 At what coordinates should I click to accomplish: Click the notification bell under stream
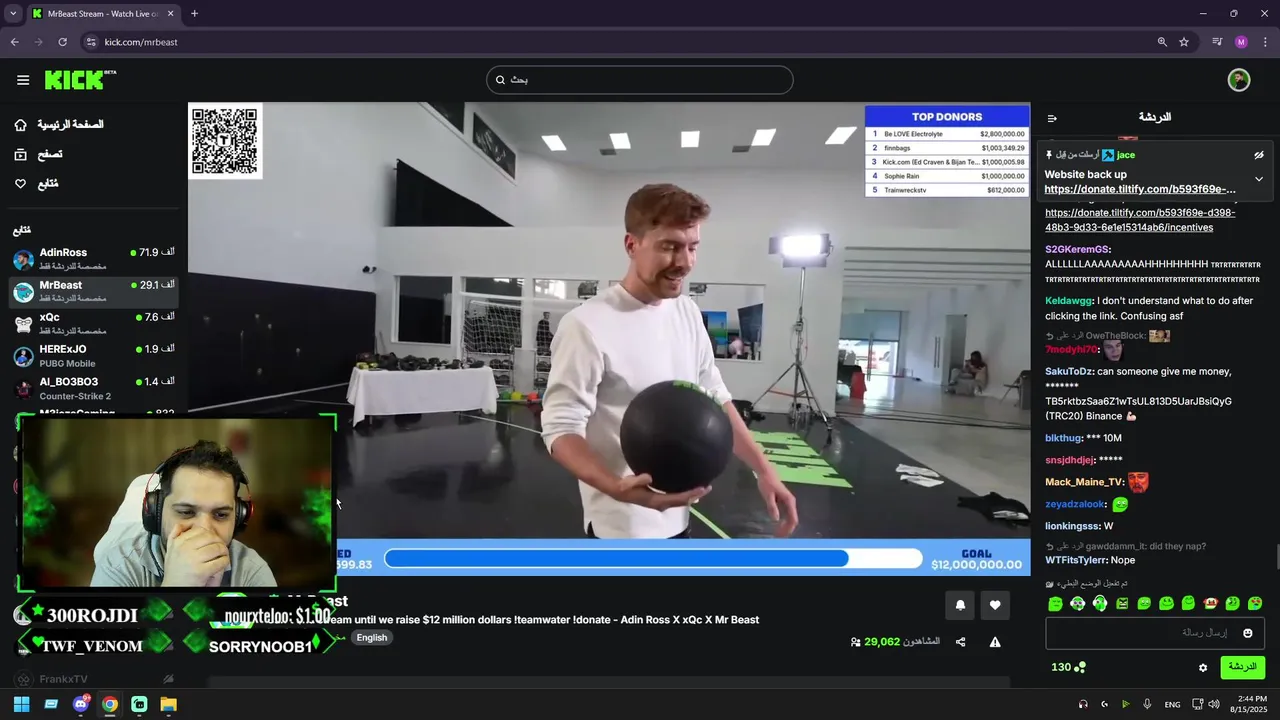(960, 605)
